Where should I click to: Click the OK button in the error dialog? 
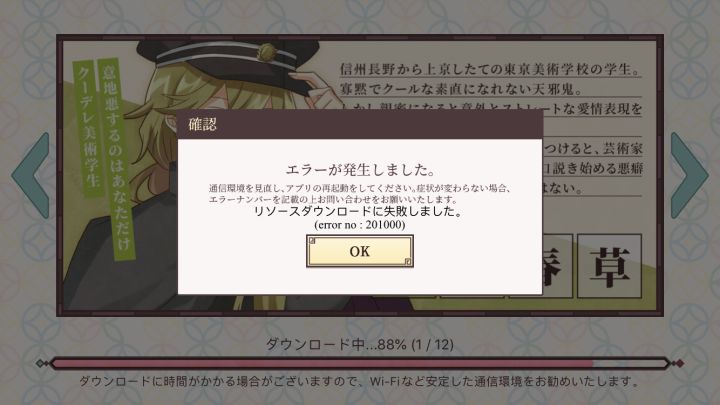[360, 251]
